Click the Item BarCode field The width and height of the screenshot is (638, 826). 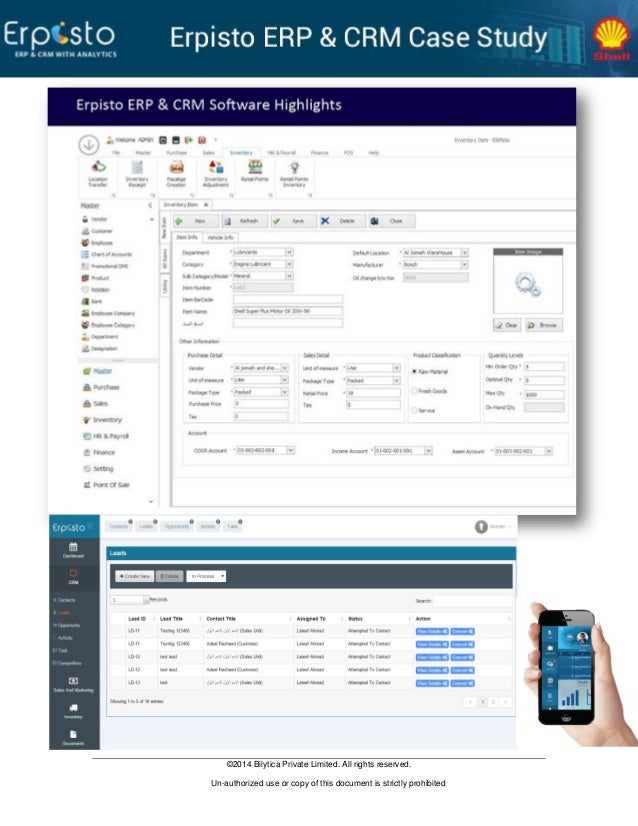tap(288, 299)
